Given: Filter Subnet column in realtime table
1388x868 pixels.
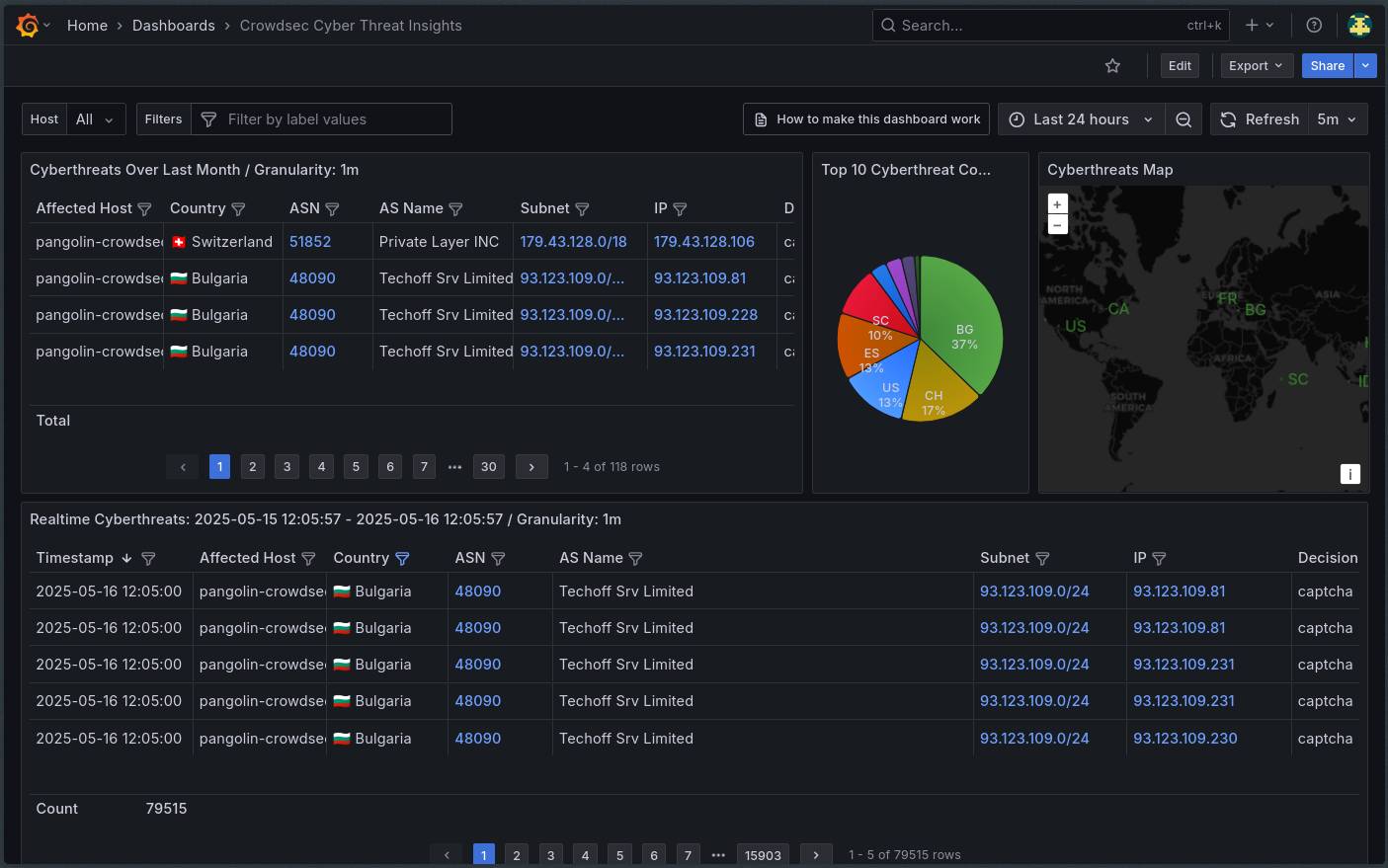Looking at the screenshot, I should 1042,559.
